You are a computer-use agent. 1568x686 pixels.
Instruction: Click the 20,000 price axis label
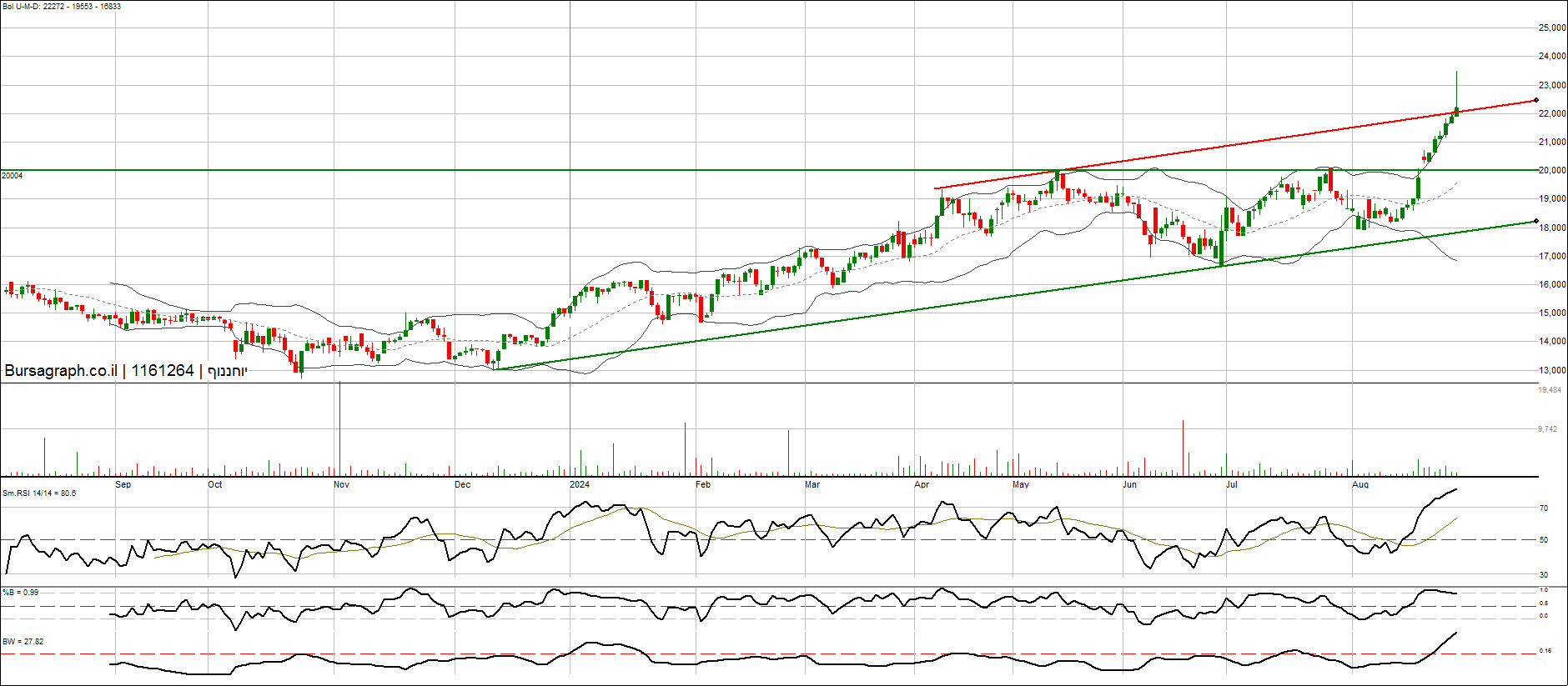tap(1552, 171)
